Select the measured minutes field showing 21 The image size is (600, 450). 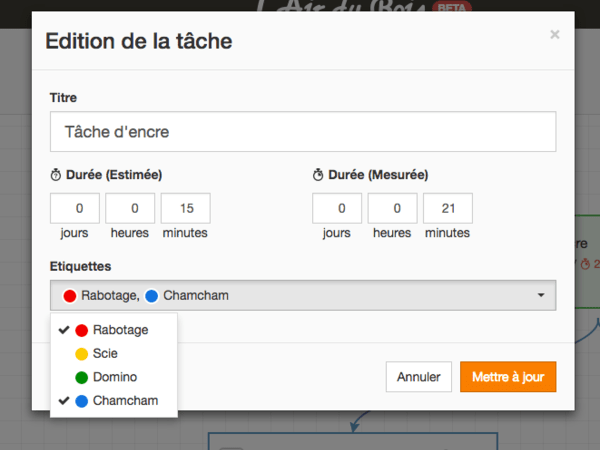click(x=447, y=208)
